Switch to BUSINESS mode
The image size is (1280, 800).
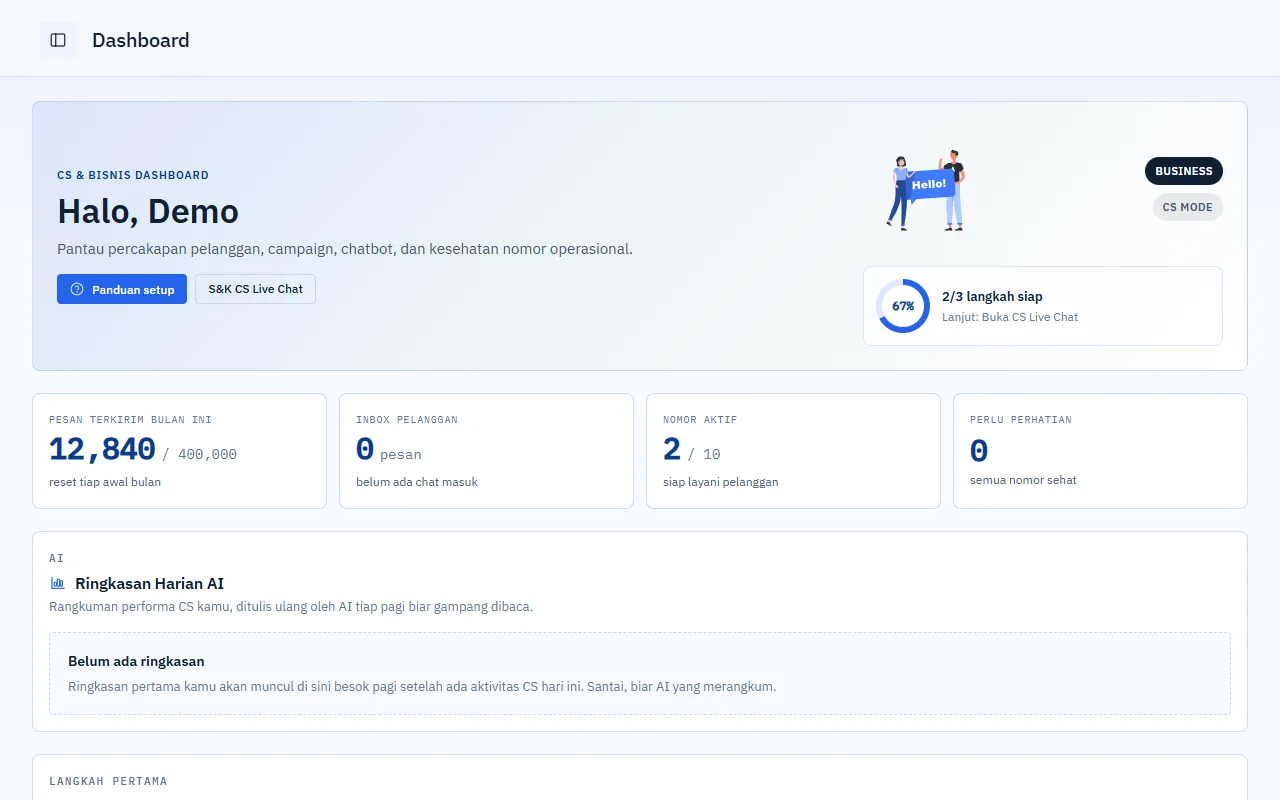tap(1183, 171)
